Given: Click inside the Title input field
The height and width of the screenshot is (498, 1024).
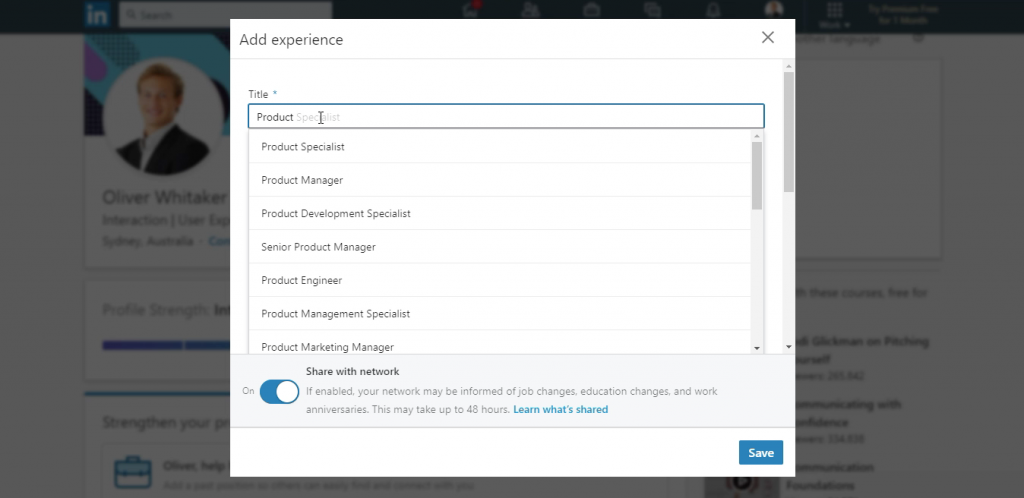Looking at the screenshot, I should tap(506, 117).
